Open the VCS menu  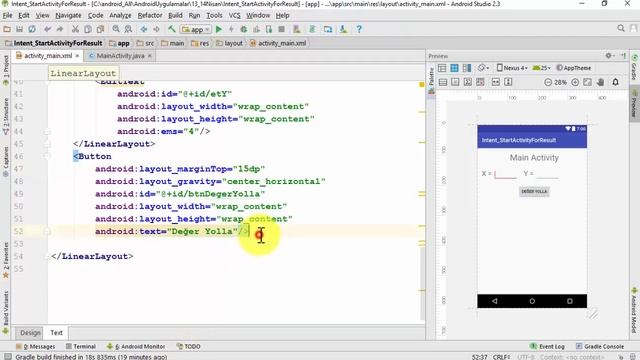pyautogui.click(x=234, y=16)
